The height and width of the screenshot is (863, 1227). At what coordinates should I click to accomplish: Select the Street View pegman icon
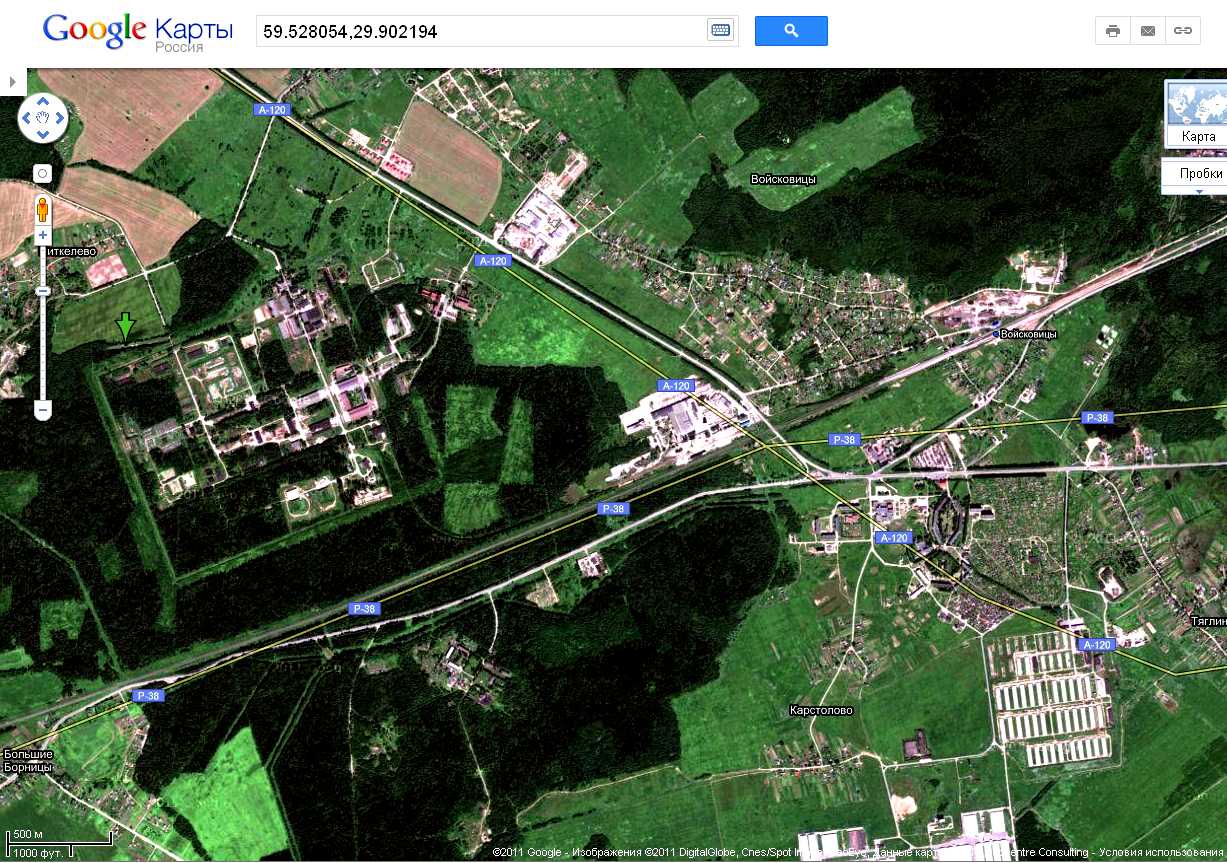42,209
